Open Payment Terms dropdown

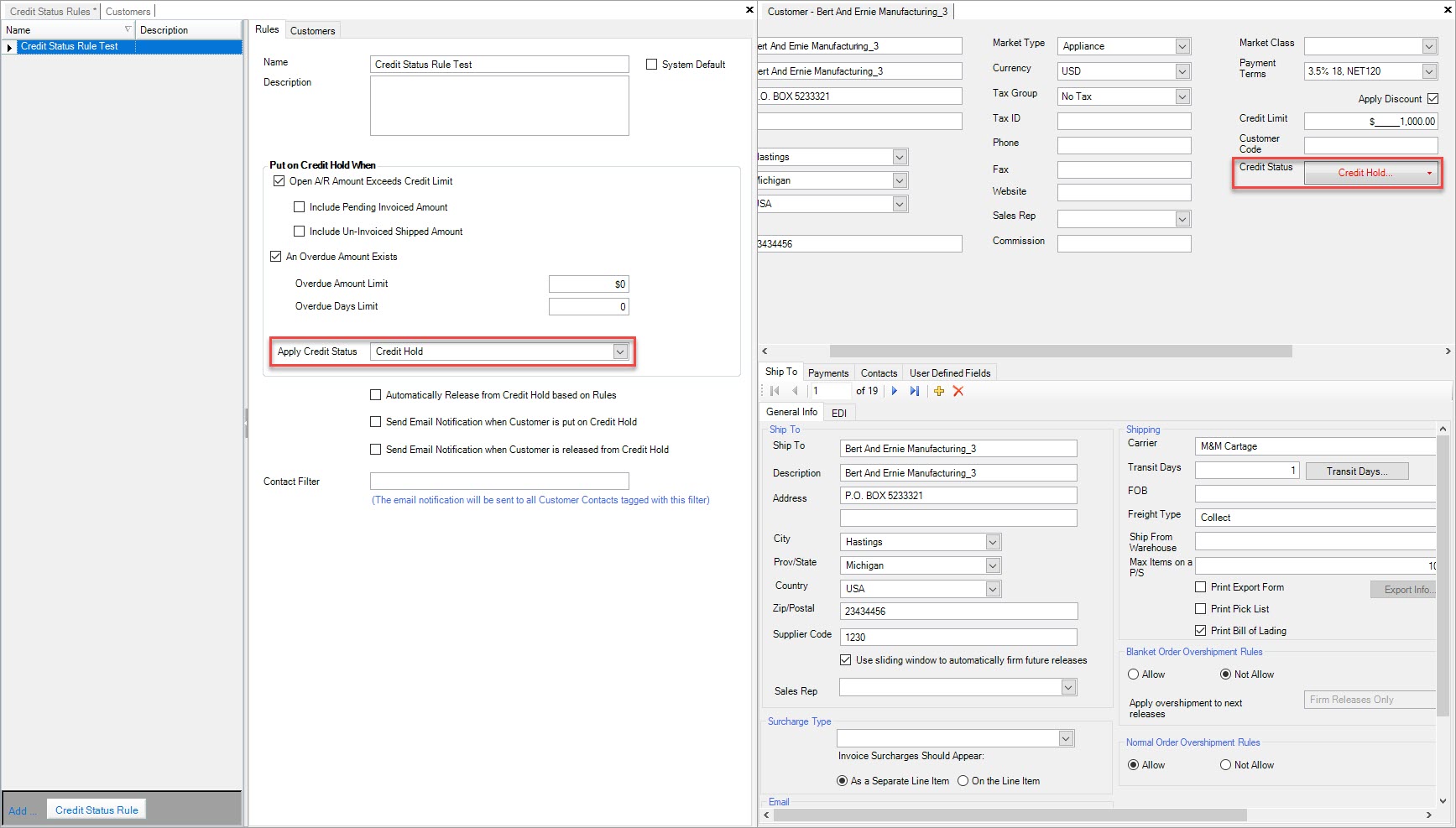click(1429, 71)
